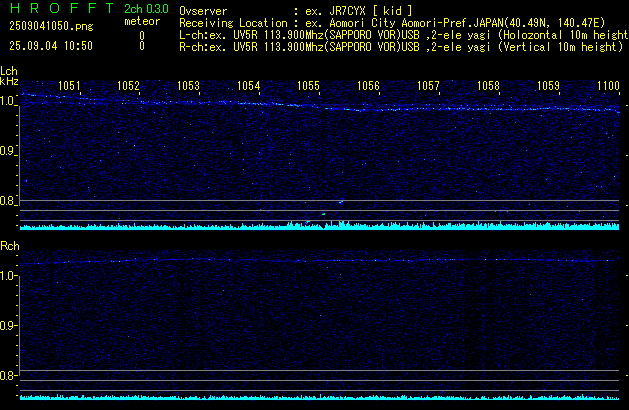The height and width of the screenshot is (410, 629).
Task: Click the 1056 time marker
Action: 368,86
